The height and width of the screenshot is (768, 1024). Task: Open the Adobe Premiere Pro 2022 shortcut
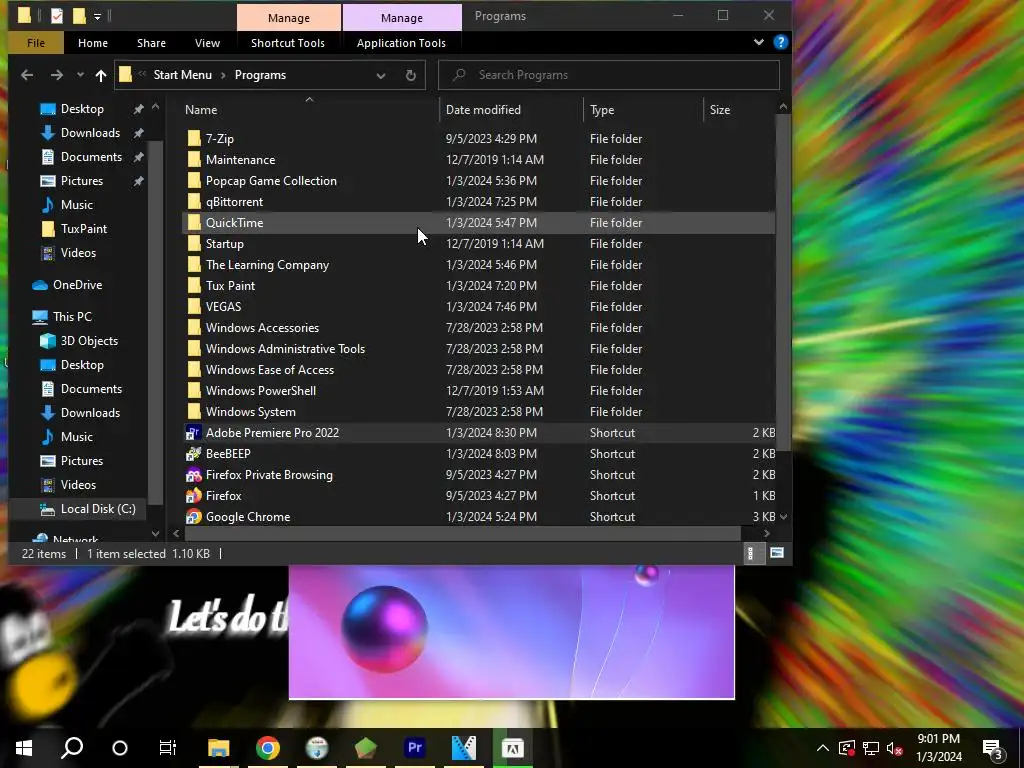click(272, 433)
